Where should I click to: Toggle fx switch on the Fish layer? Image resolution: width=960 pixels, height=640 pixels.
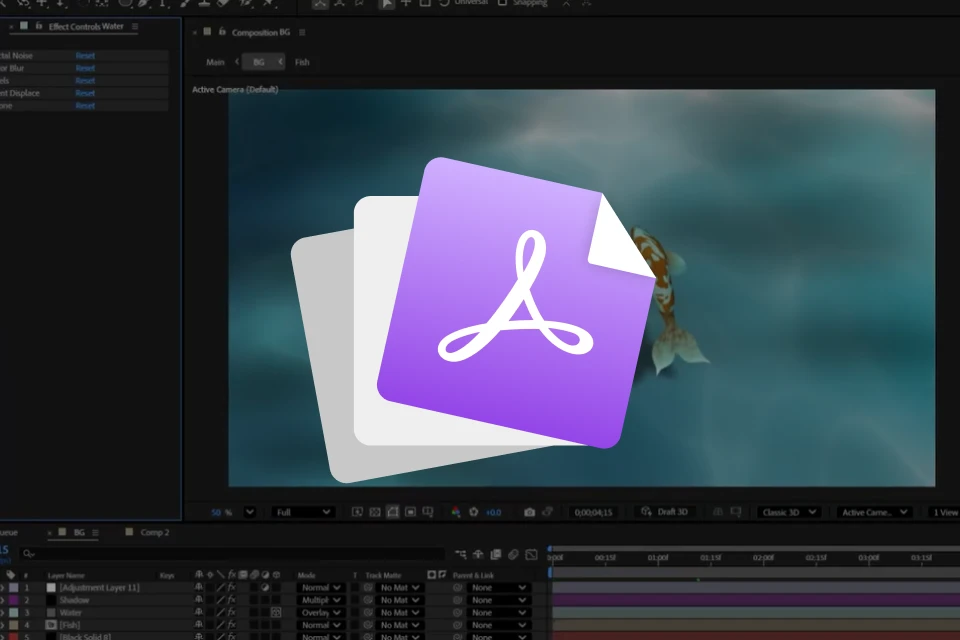231,625
